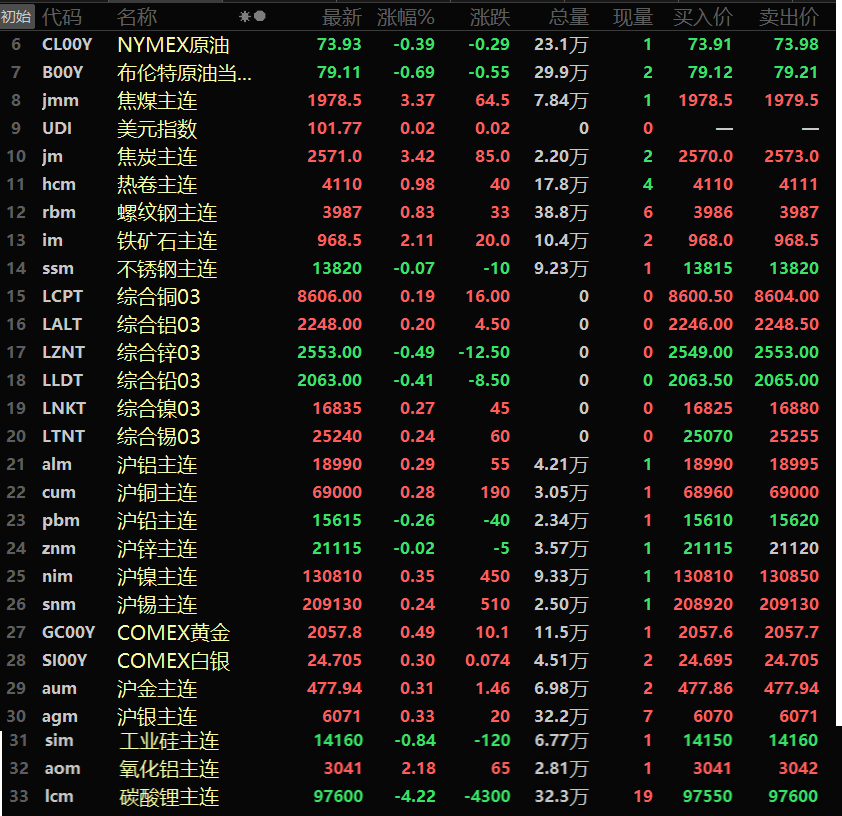Click the 初始 button in the header
This screenshot has width=842, height=816.
tap(17, 16)
